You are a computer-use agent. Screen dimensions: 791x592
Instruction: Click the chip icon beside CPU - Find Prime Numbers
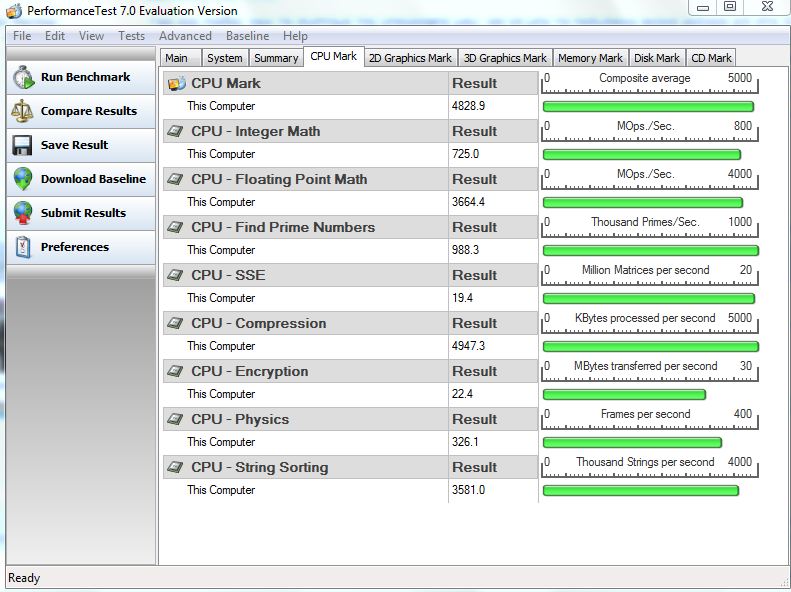176,227
